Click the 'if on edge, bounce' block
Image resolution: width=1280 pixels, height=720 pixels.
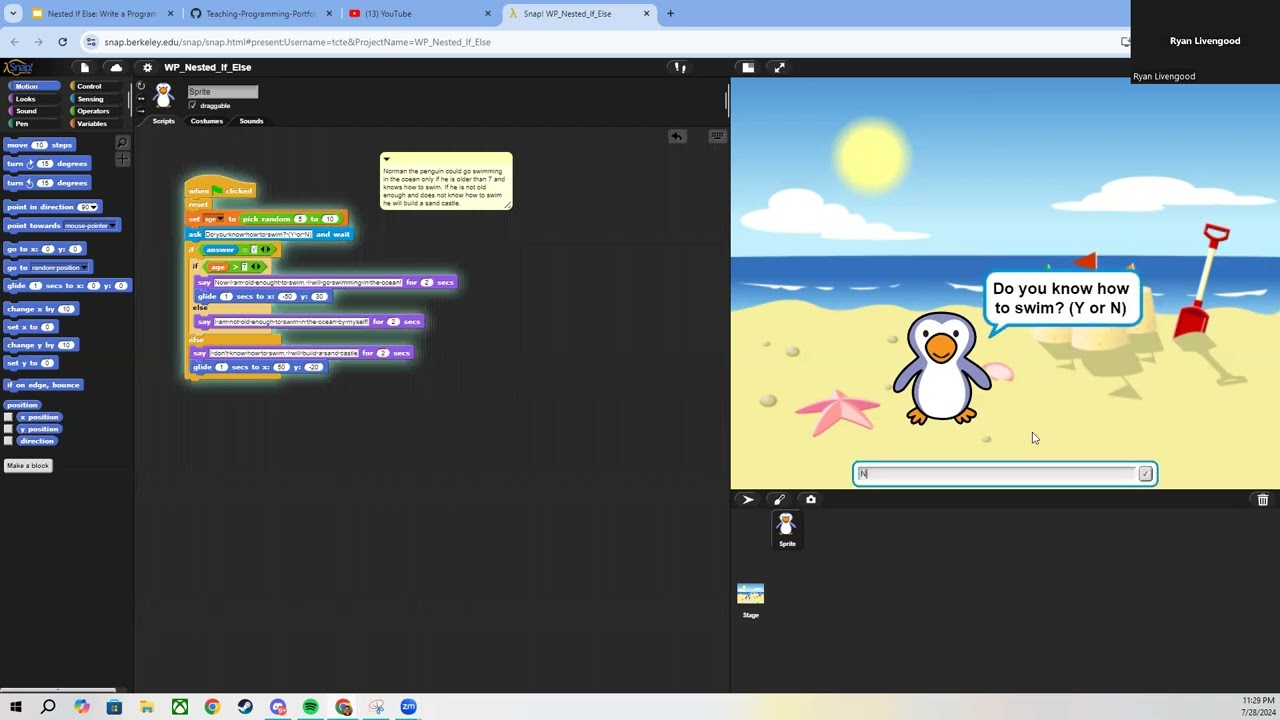[43, 385]
